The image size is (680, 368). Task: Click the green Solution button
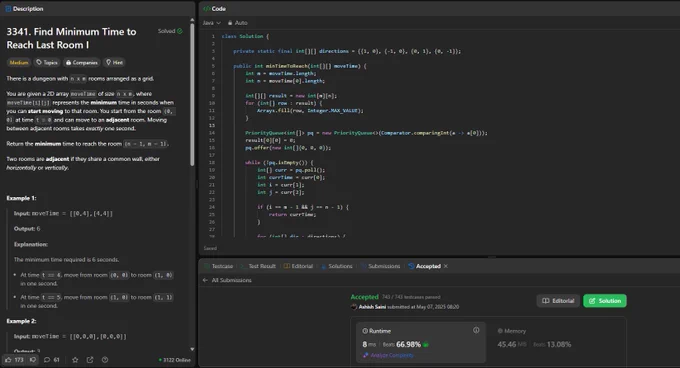pos(605,301)
